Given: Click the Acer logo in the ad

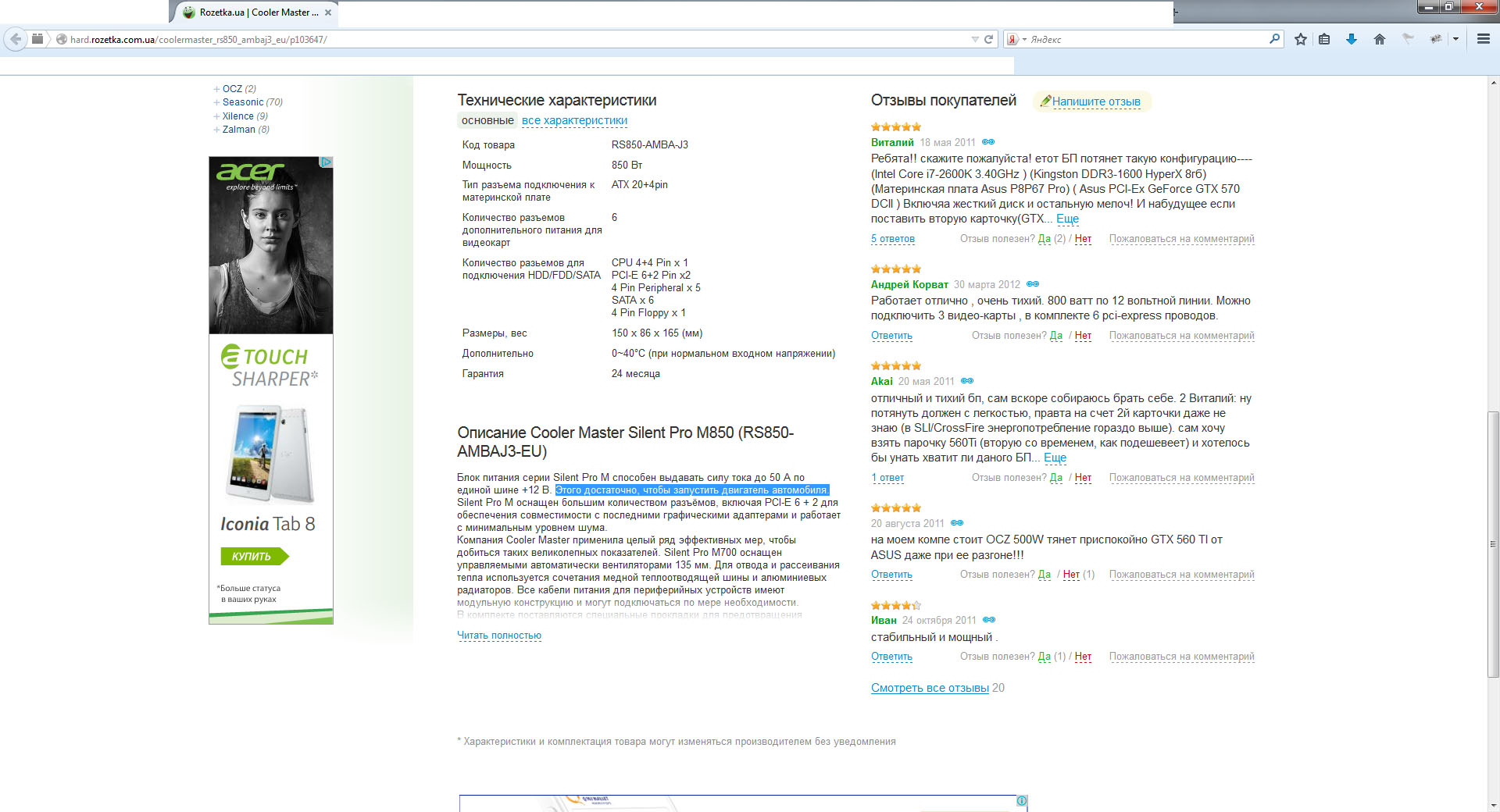Looking at the screenshot, I should [x=250, y=171].
